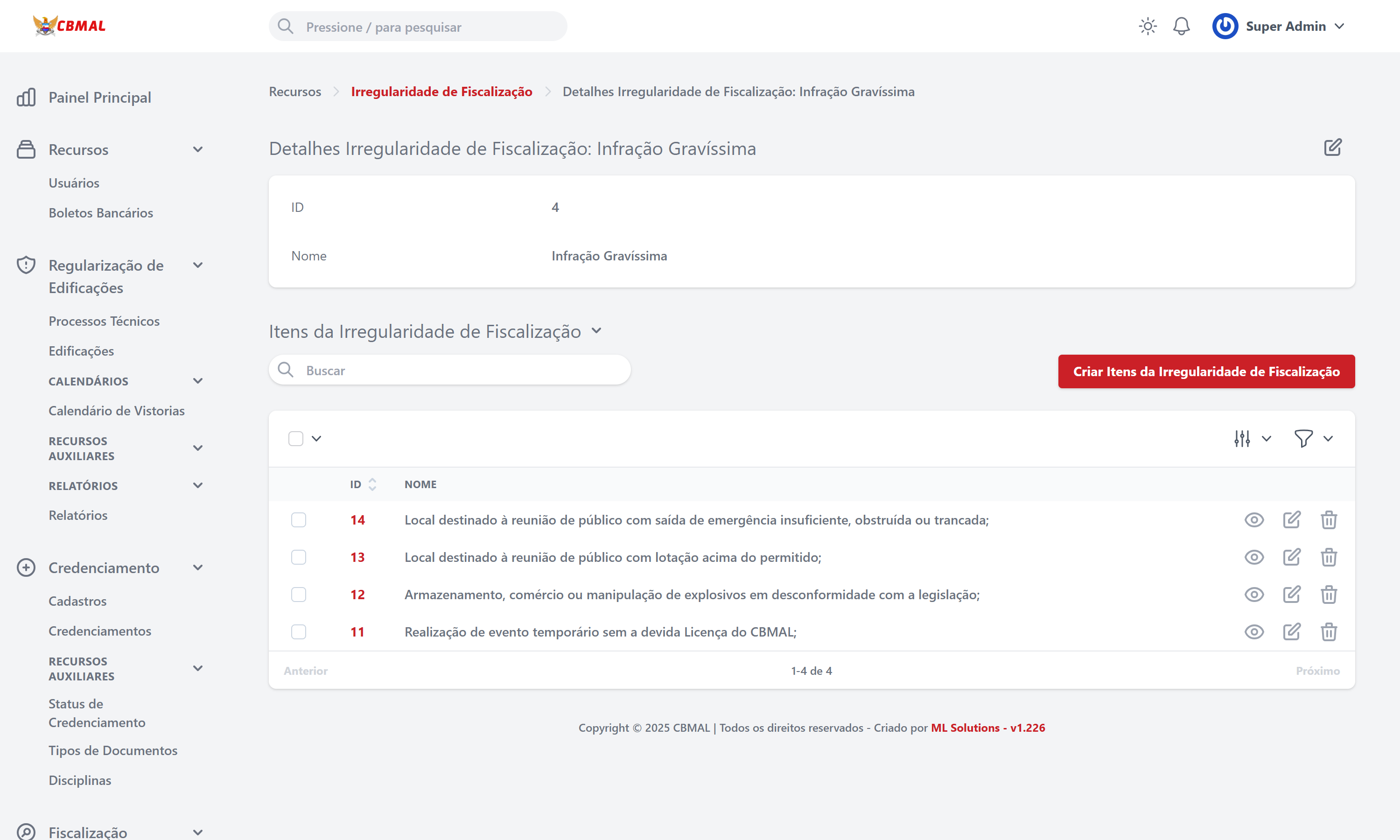The width and height of the screenshot is (1400, 840).
Task: Click the notification bell icon
Action: tap(1182, 26)
